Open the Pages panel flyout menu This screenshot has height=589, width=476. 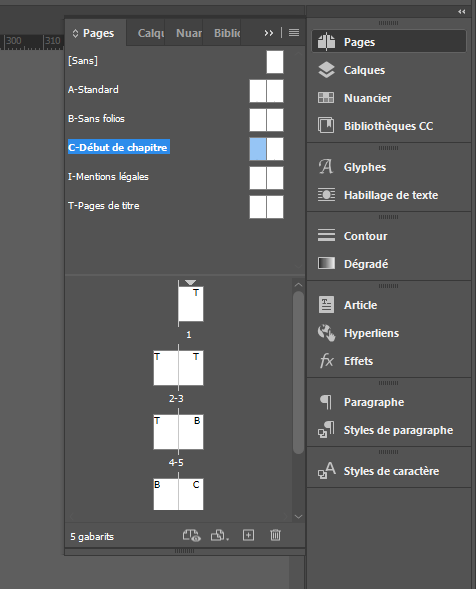[294, 33]
